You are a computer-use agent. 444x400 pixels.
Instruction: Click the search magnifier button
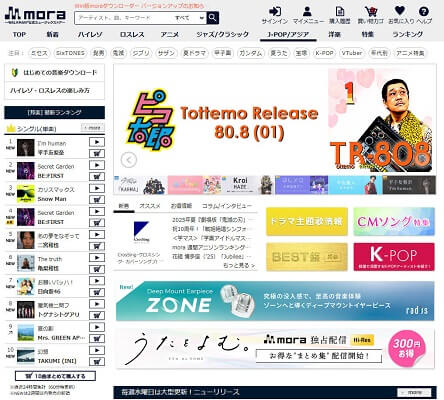point(213,18)
